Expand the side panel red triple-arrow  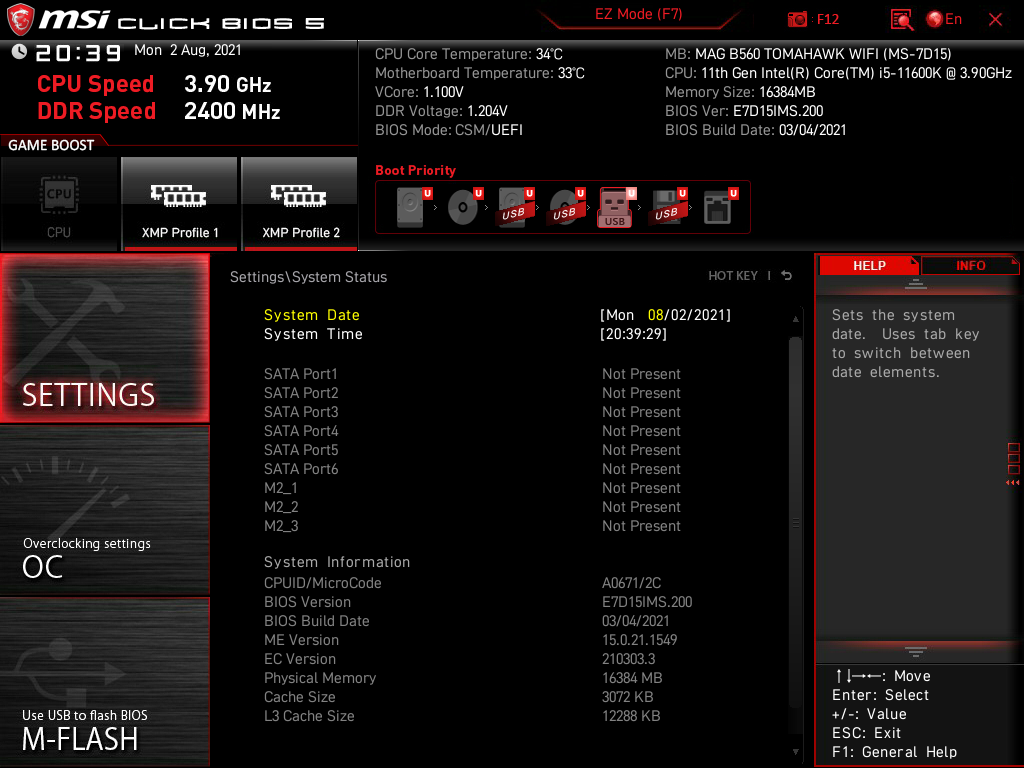click(1013, 483)
